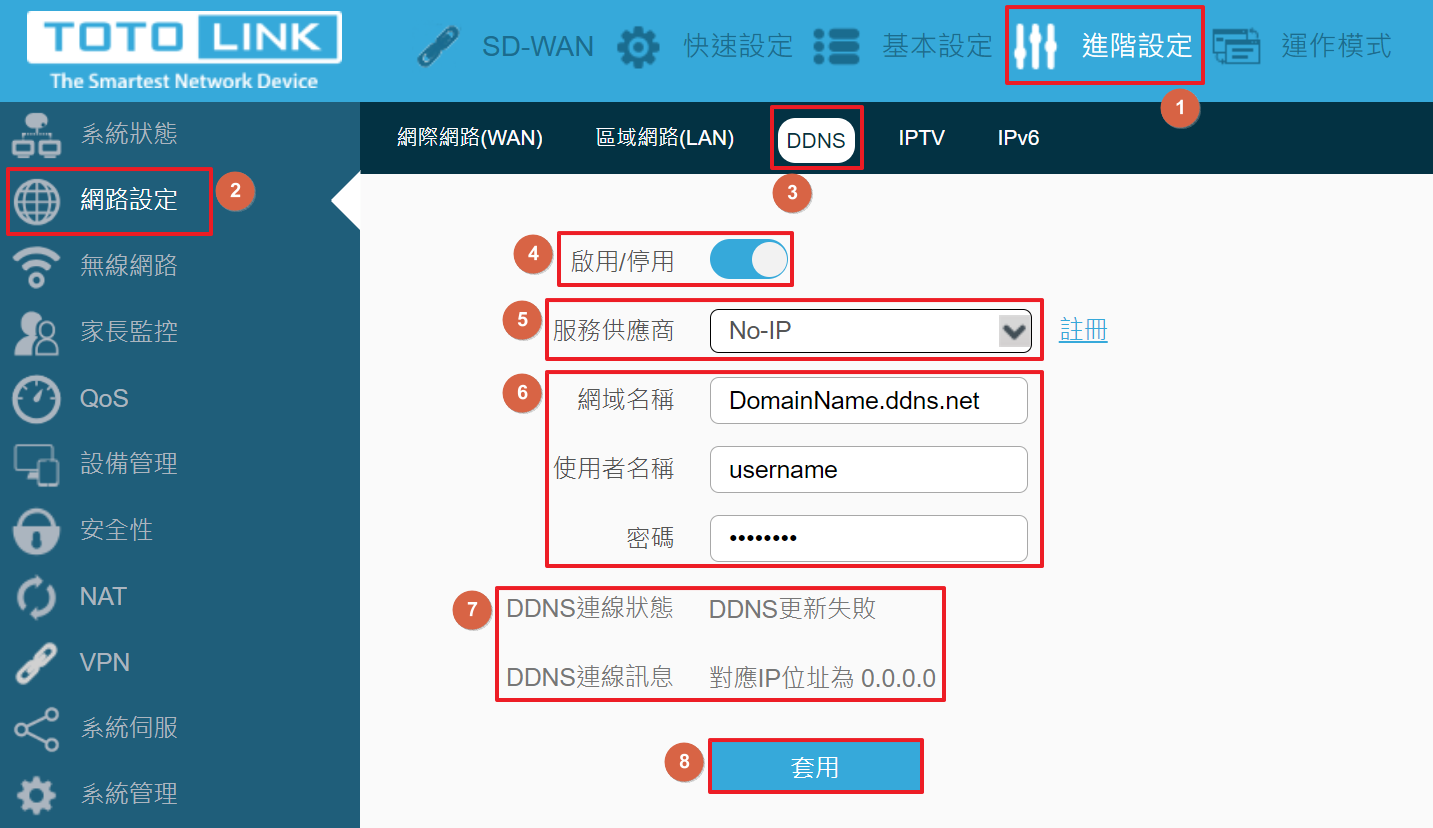Click the 運作模式 window icon

point(1237,46)
